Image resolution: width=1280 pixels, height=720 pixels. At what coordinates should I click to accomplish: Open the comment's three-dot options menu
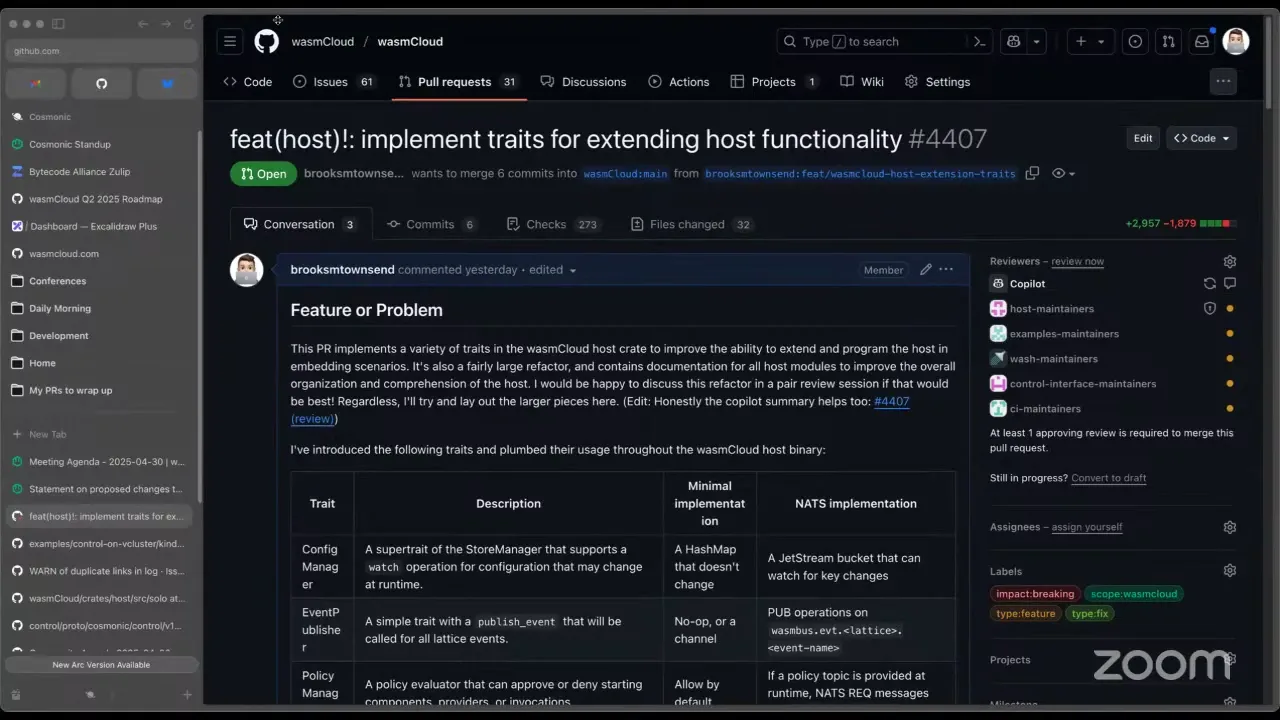pyautogui.click(x=946, y=269)
